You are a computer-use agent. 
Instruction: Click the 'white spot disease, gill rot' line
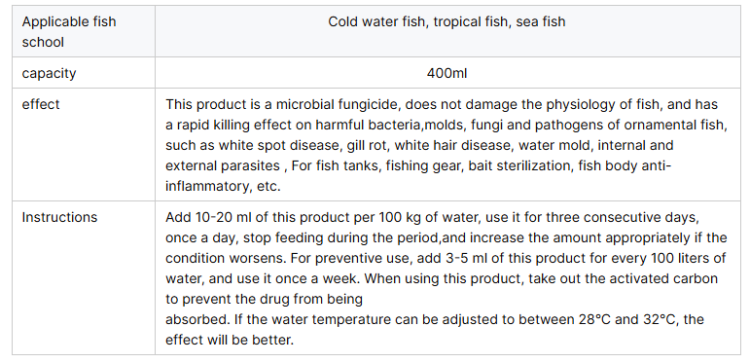(419, 145)
